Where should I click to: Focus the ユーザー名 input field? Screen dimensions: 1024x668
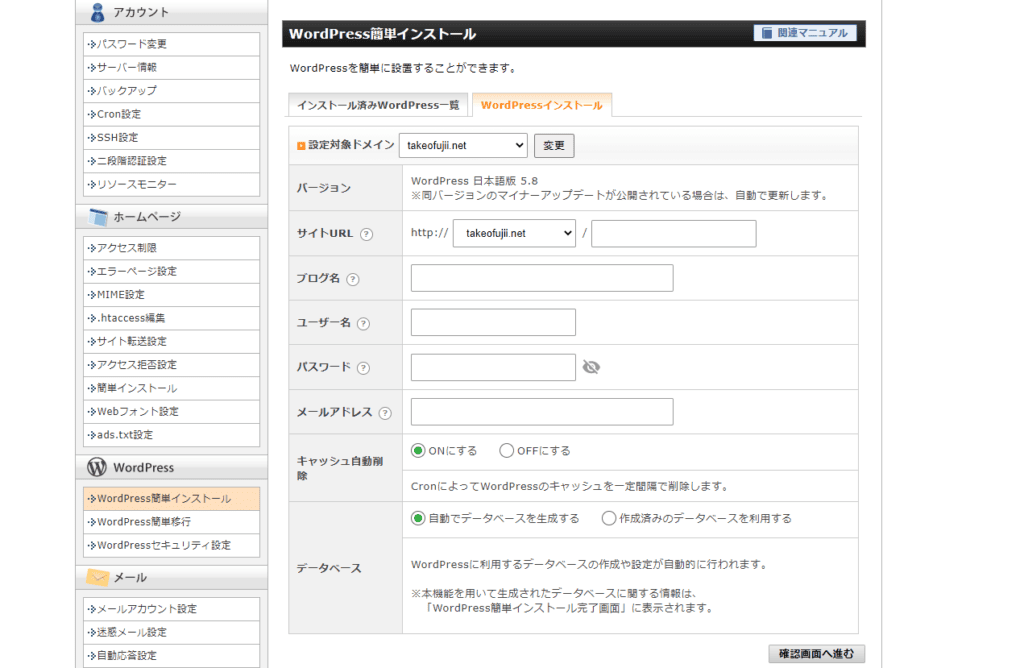click(493, 323)
